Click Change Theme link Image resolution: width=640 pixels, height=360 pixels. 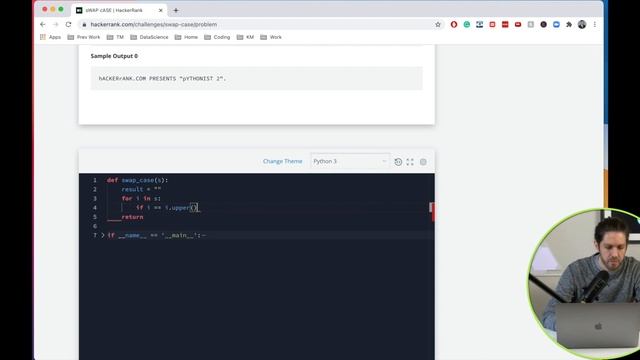[282, 161]
